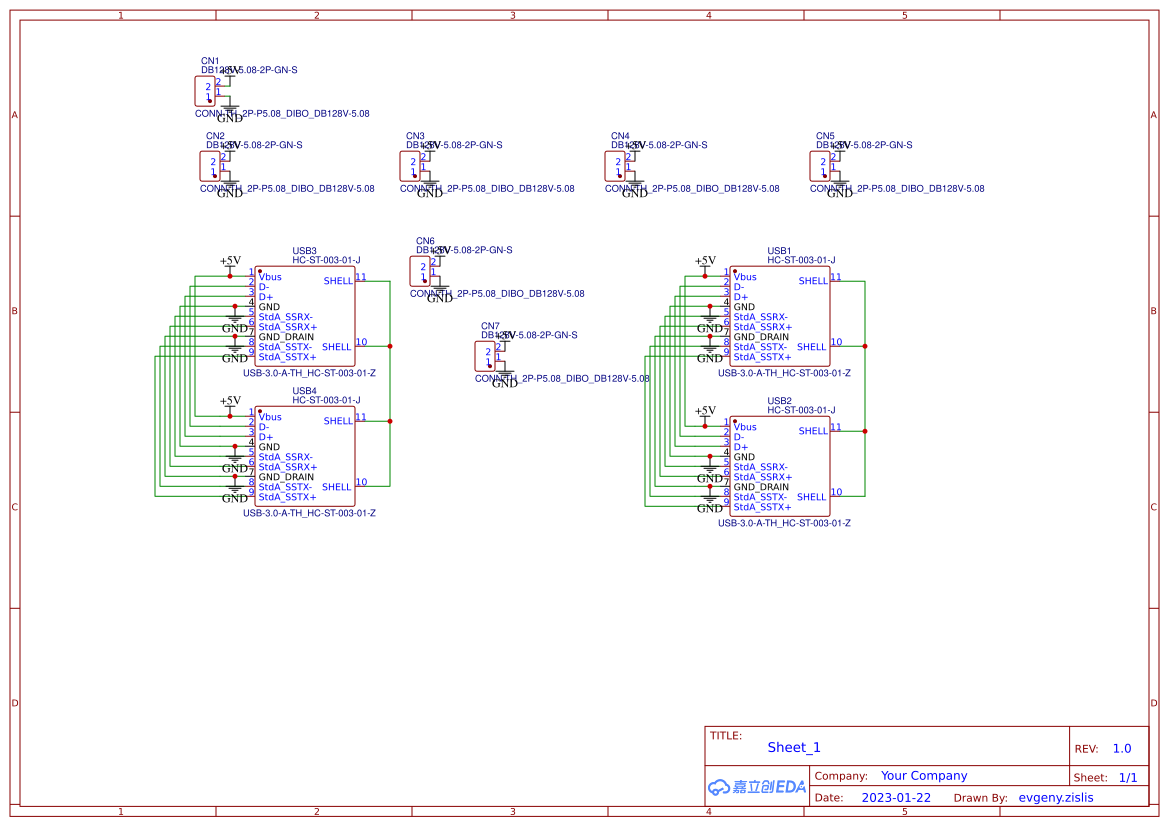The height and width of the screenshot is (827, 1169).
Task: Click the drawn-by name evgeny.zislis
Action: click(1056, 797)
